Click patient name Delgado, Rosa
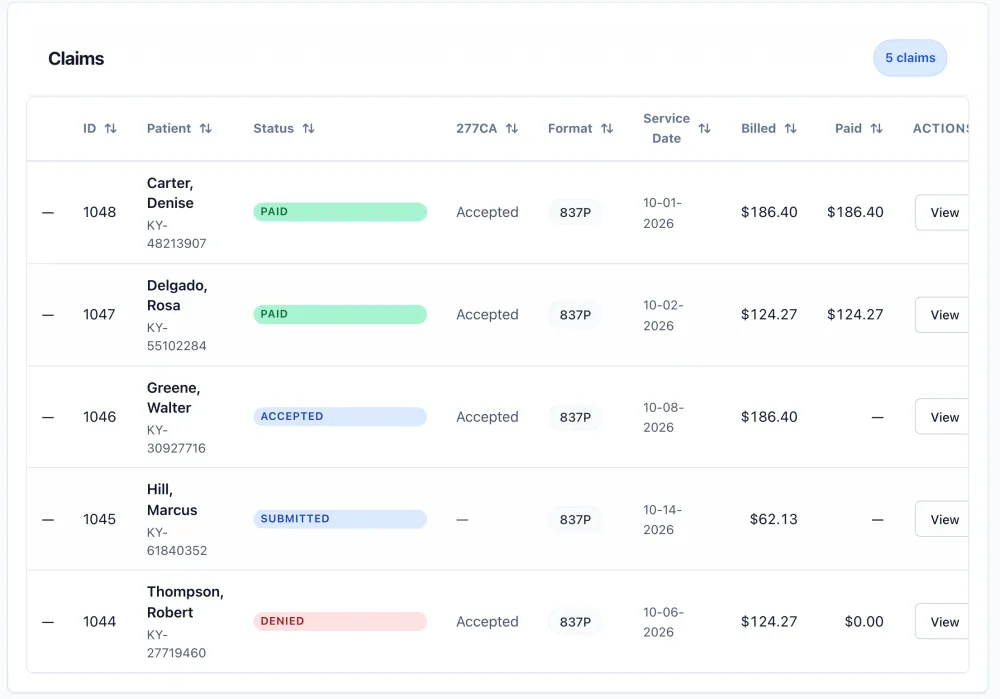The image size is (1000, 699). [x=177, y=295]
